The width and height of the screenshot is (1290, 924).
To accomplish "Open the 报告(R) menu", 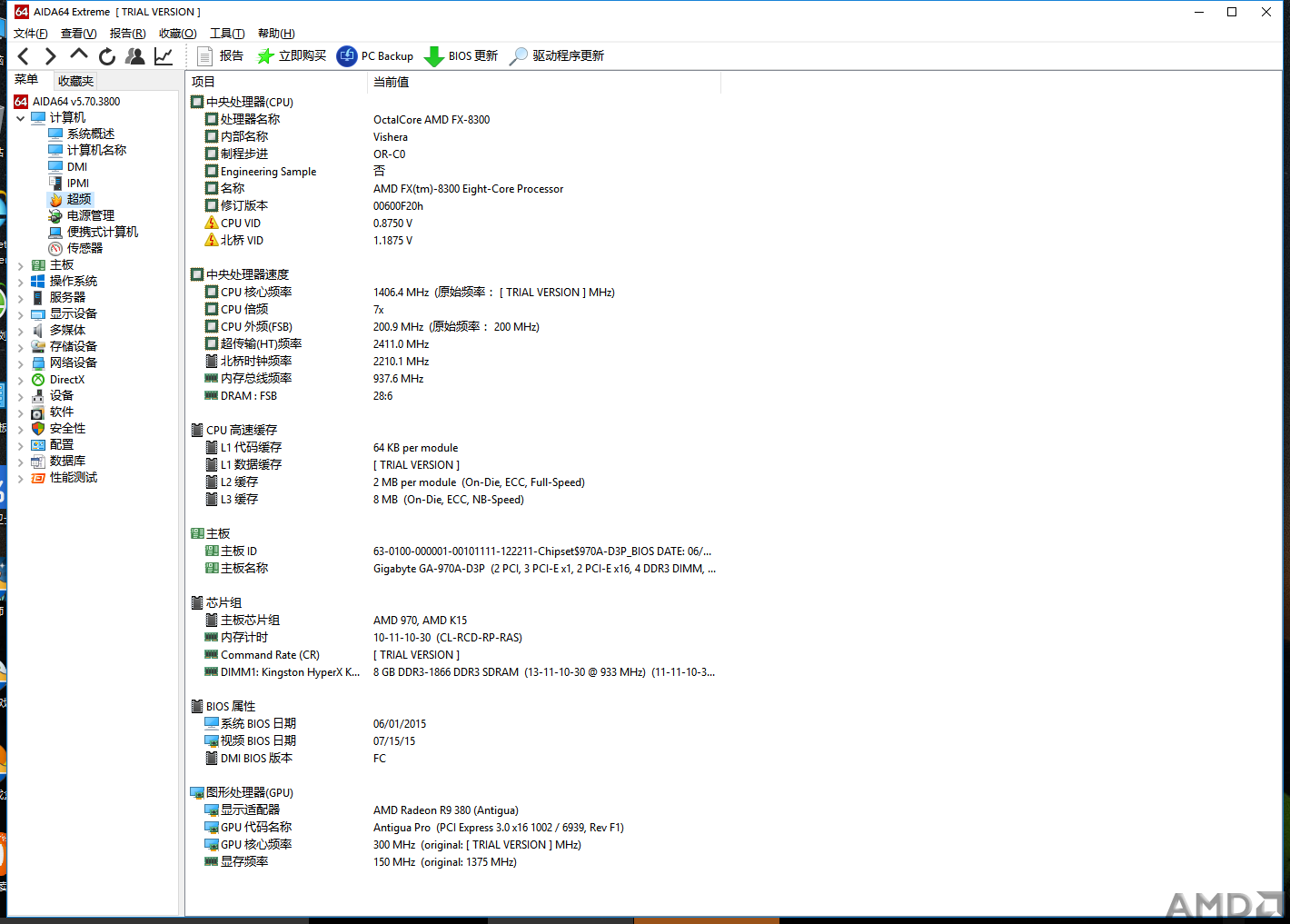I will point(128,34).
